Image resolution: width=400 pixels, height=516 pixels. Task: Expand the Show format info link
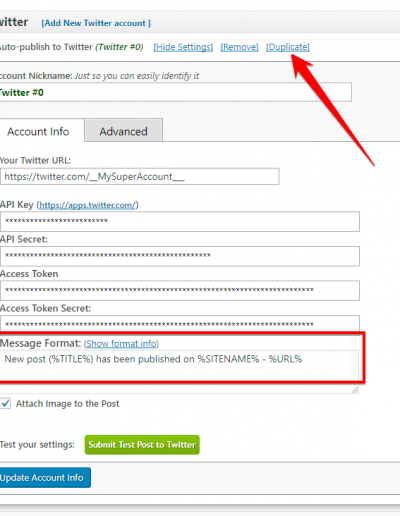tap(122, 344)
